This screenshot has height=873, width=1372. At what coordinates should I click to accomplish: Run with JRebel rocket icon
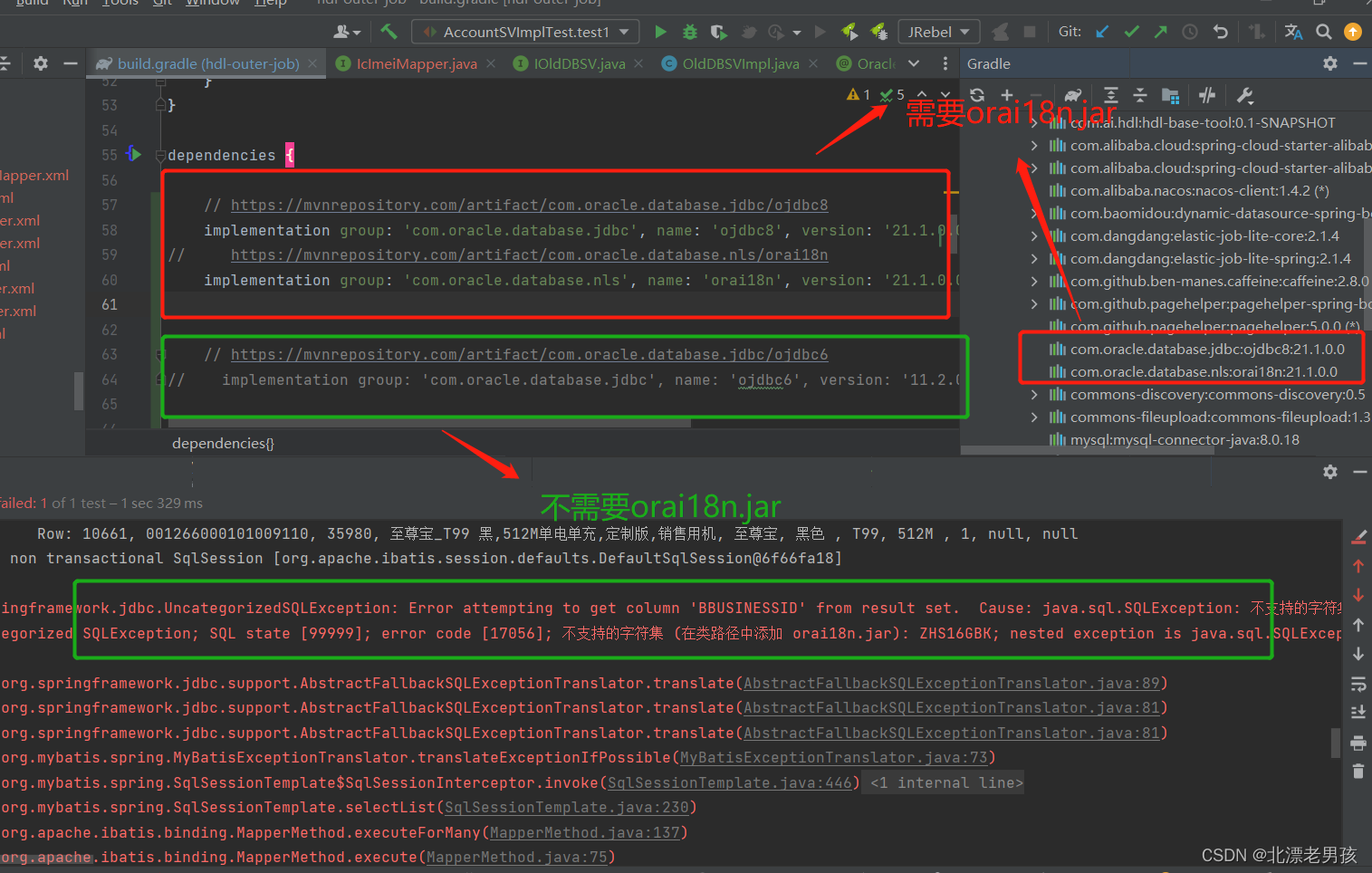click(849, 32)
